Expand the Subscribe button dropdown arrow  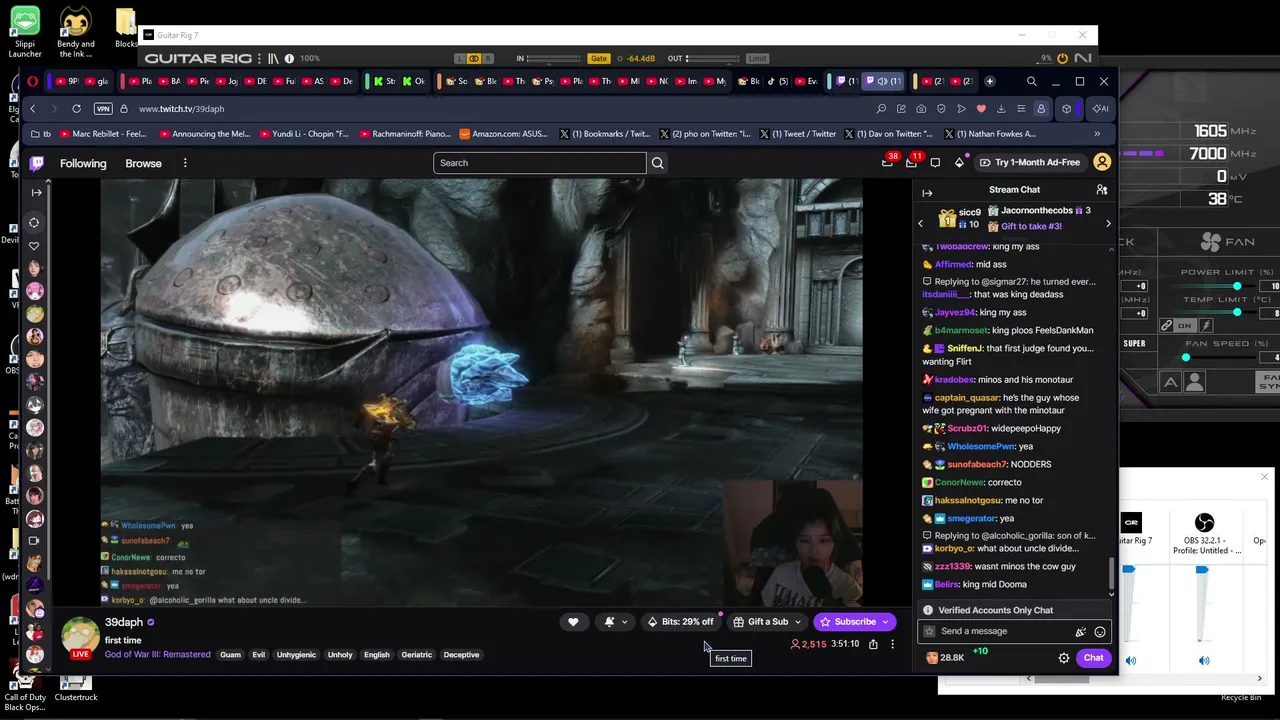(x=885, y=622)
